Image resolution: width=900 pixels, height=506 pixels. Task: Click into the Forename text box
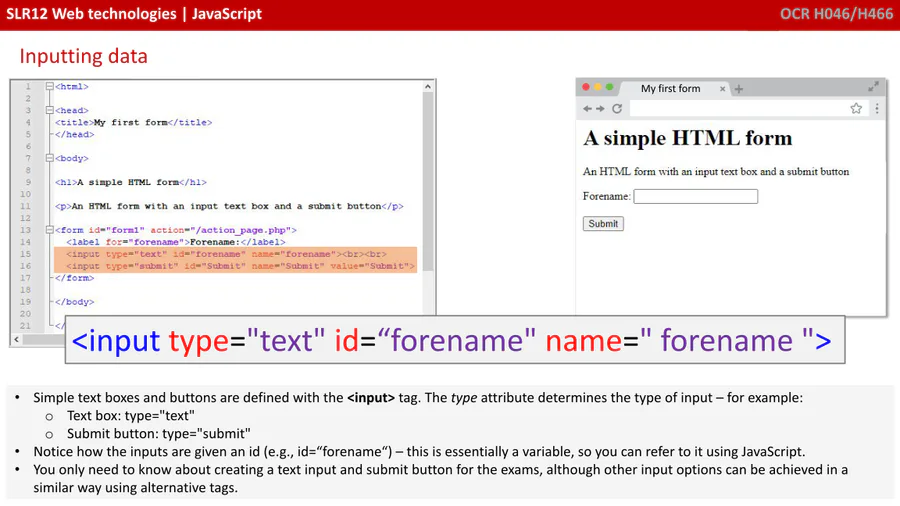click(695, 197)
